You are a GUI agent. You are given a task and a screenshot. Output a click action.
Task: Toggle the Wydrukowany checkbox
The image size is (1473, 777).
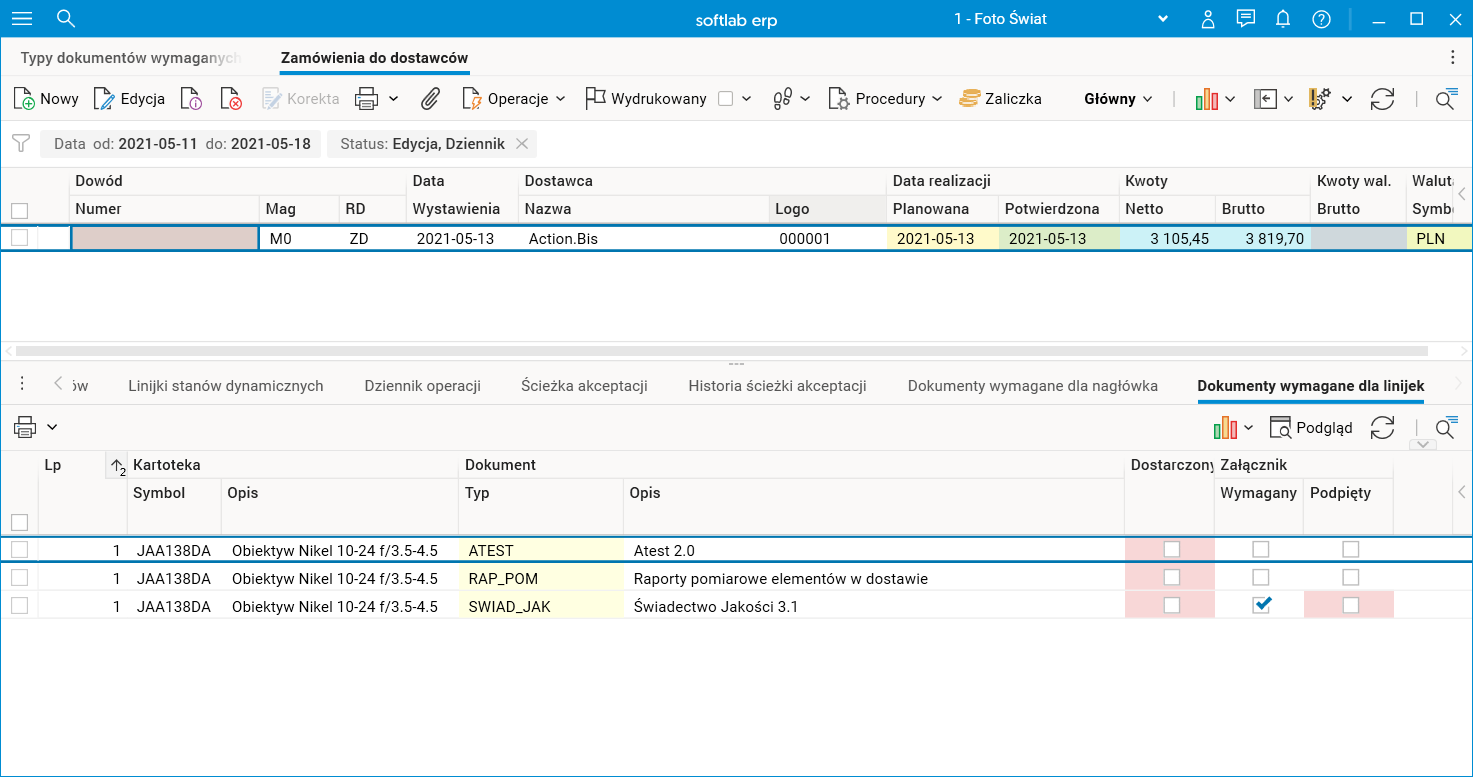coord(726,99)
